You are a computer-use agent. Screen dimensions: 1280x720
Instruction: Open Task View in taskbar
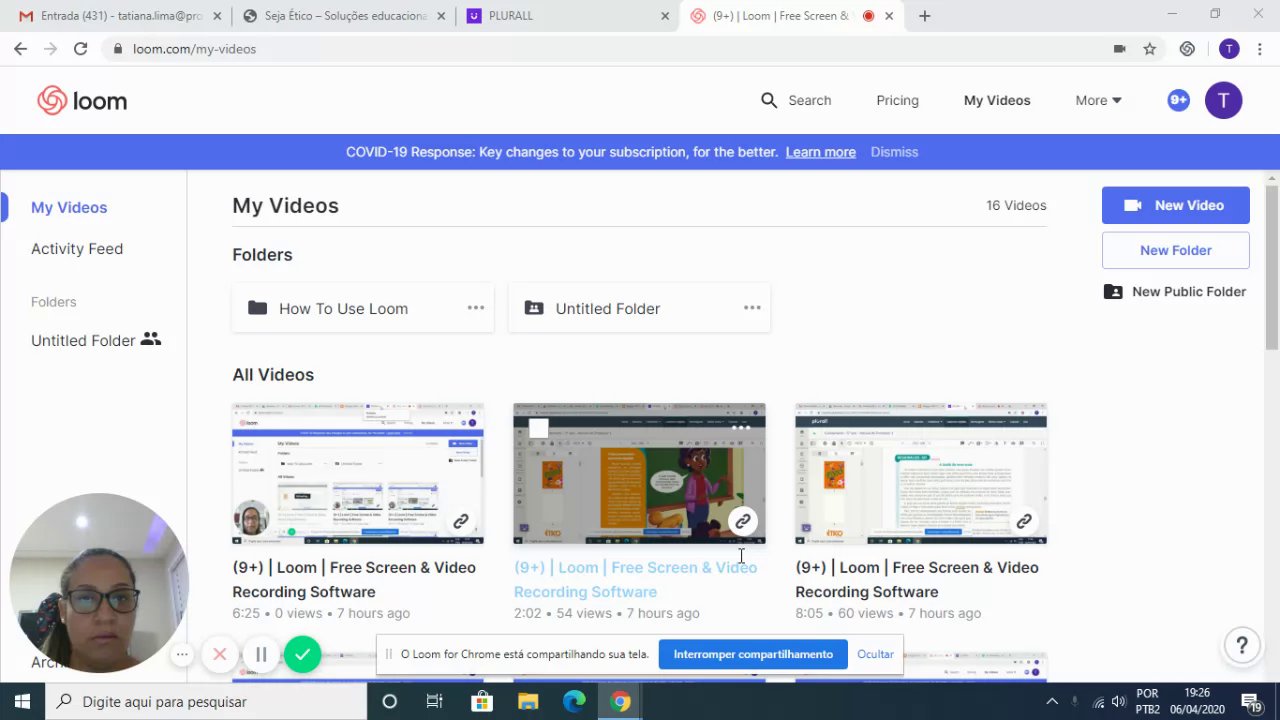pyautogui.click(x=435, y=701)
